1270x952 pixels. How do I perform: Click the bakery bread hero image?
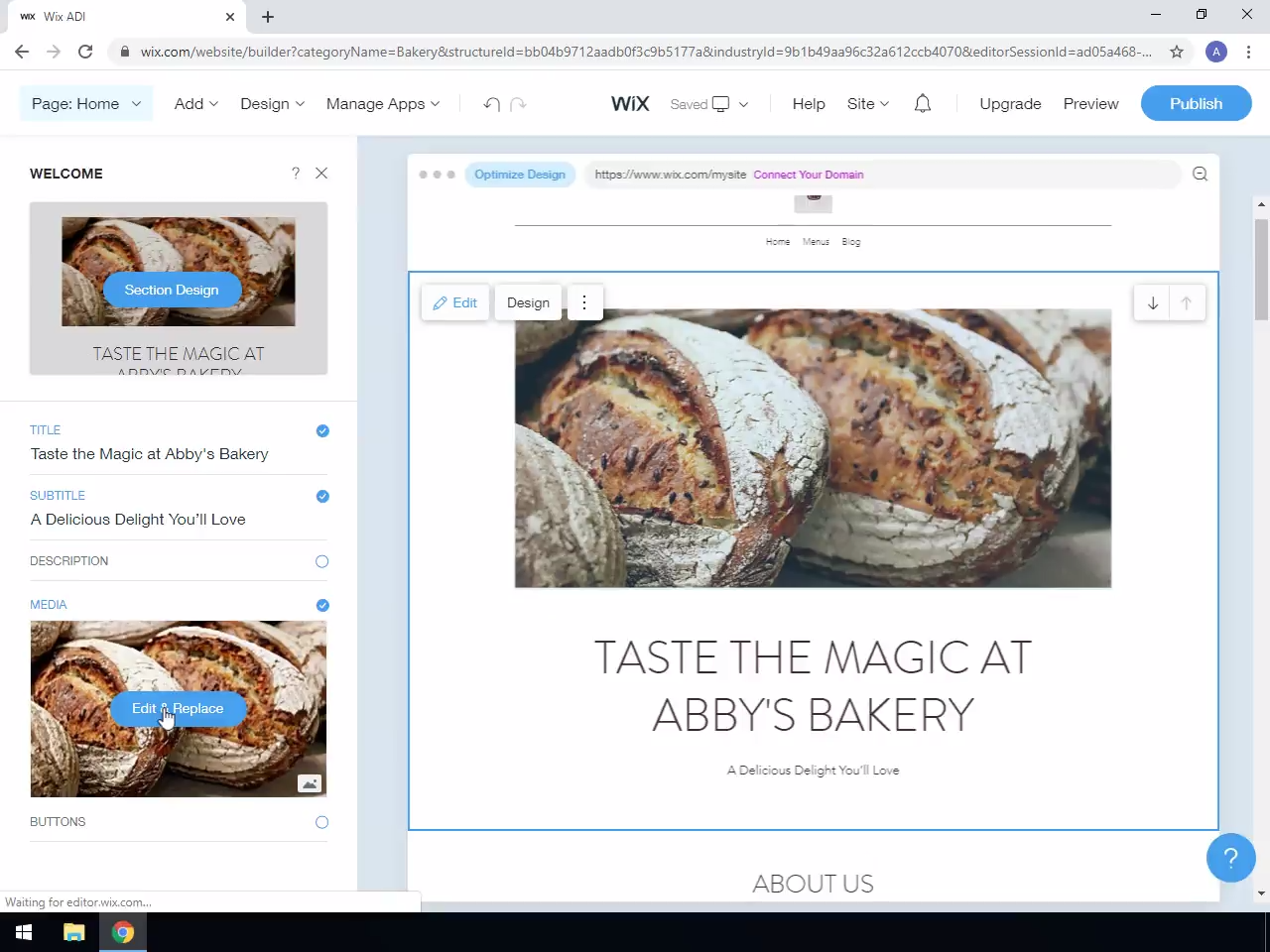pos(813,448)
